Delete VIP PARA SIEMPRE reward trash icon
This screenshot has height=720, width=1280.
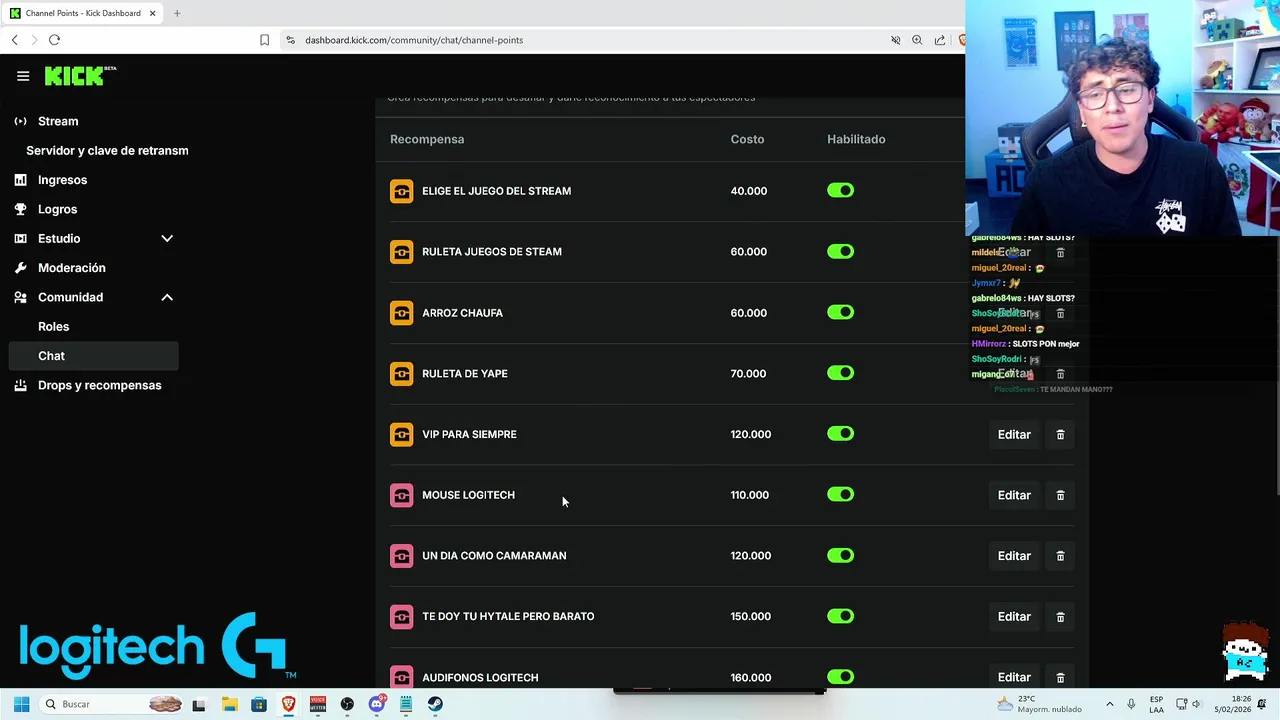click(x=1060, y=435)
